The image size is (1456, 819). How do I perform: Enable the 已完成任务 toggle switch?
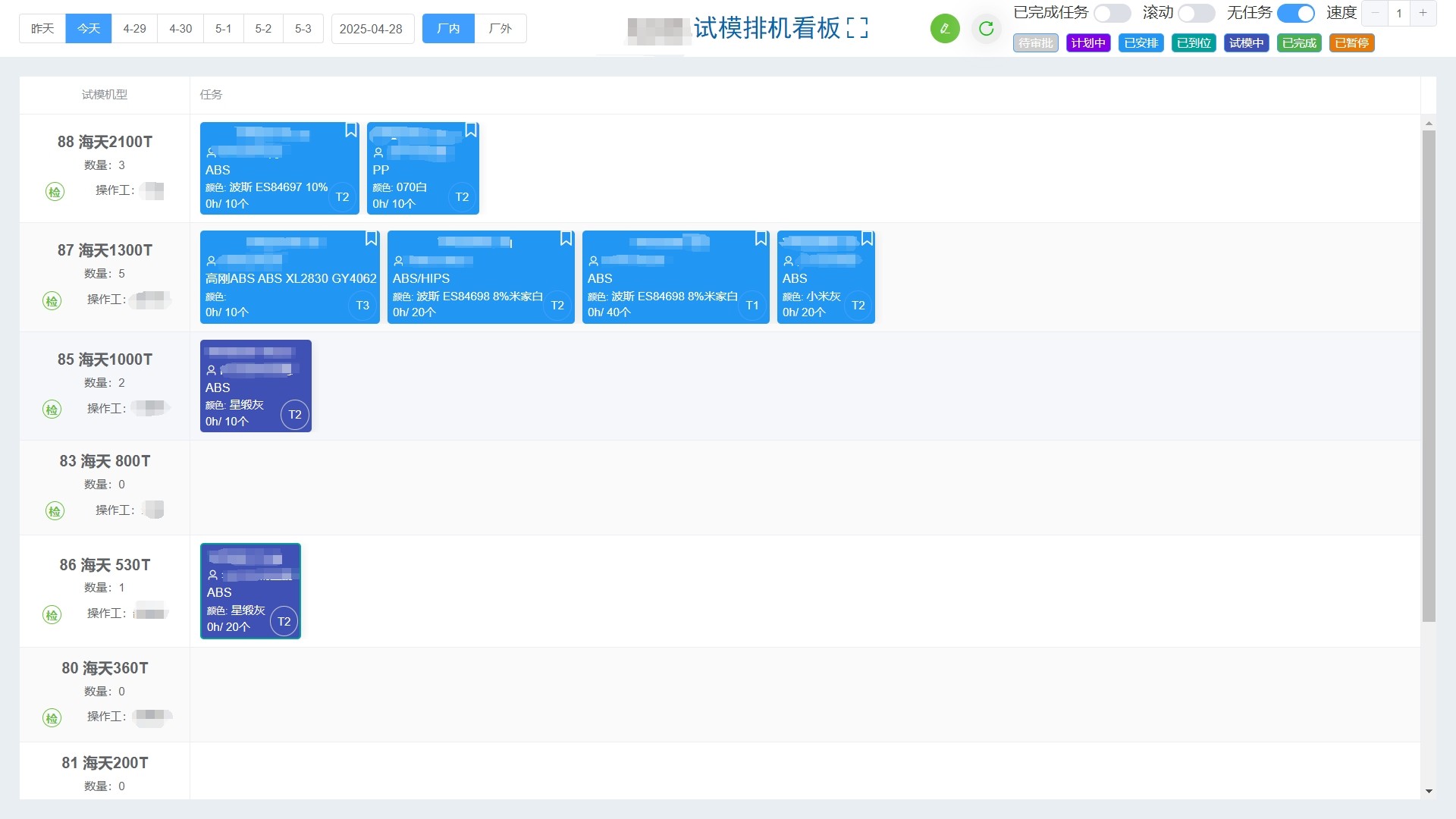pyautogui.click(x=1112, y=14)
